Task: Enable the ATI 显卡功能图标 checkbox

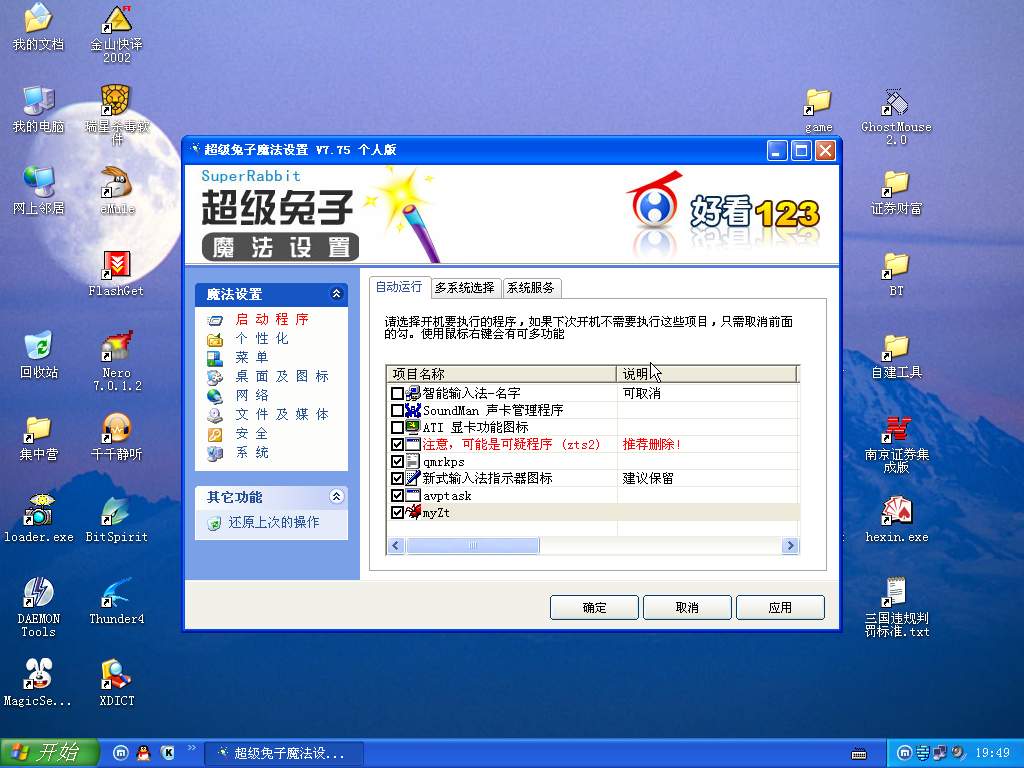Action: tap(396, 428)
